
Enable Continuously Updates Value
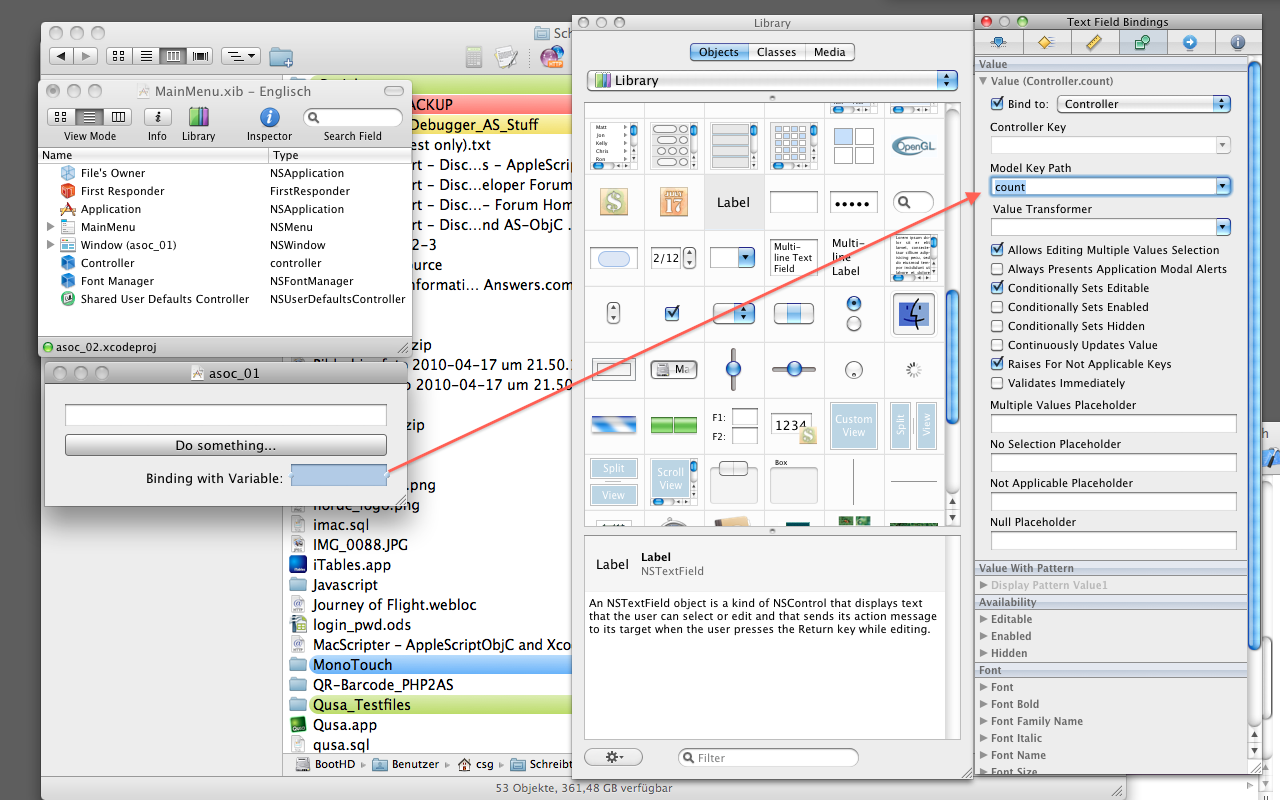tap(997, 345)
